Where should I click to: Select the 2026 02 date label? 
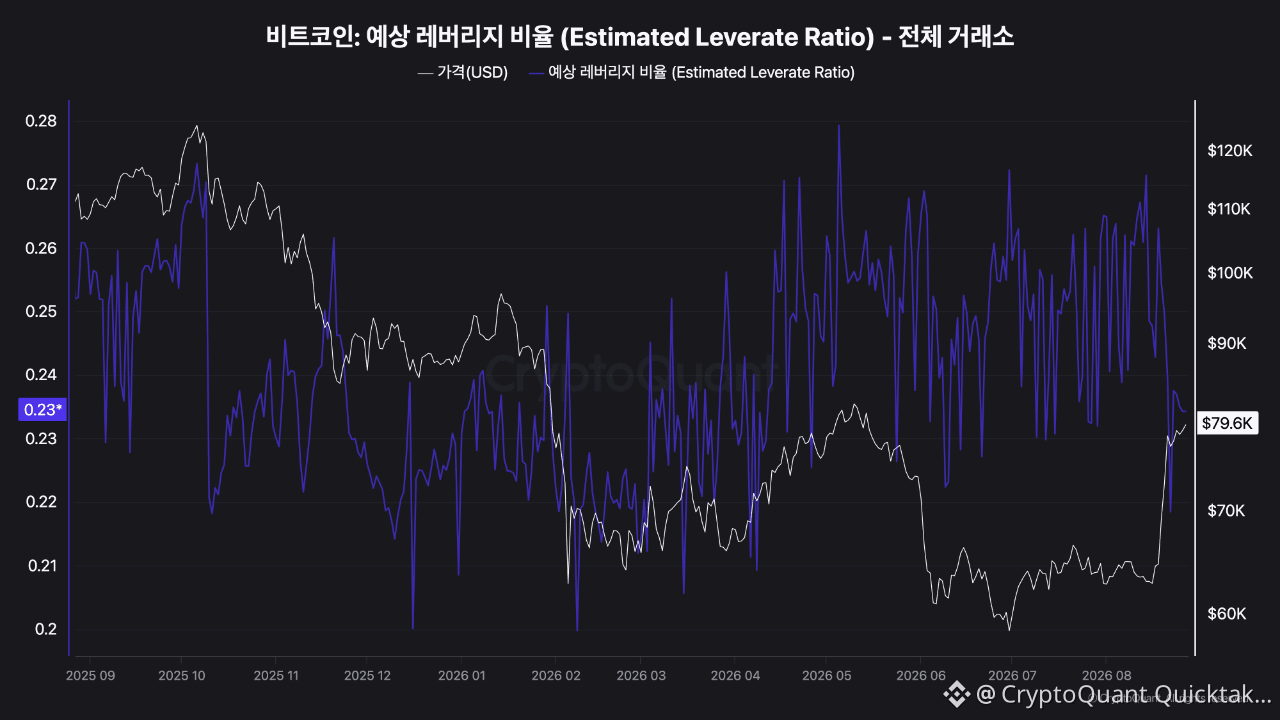pos(556,676)
